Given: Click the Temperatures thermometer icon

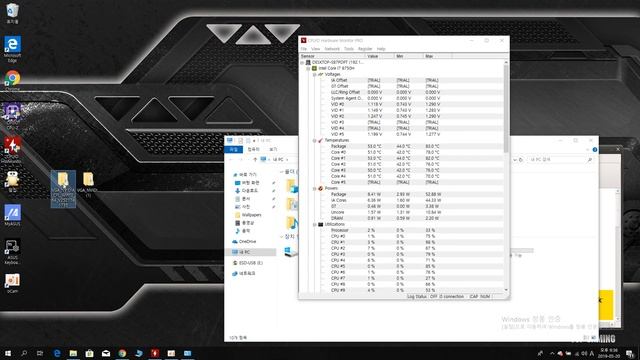Looking at the screenshot, I should pyautogui.click(x=320, y=140).
